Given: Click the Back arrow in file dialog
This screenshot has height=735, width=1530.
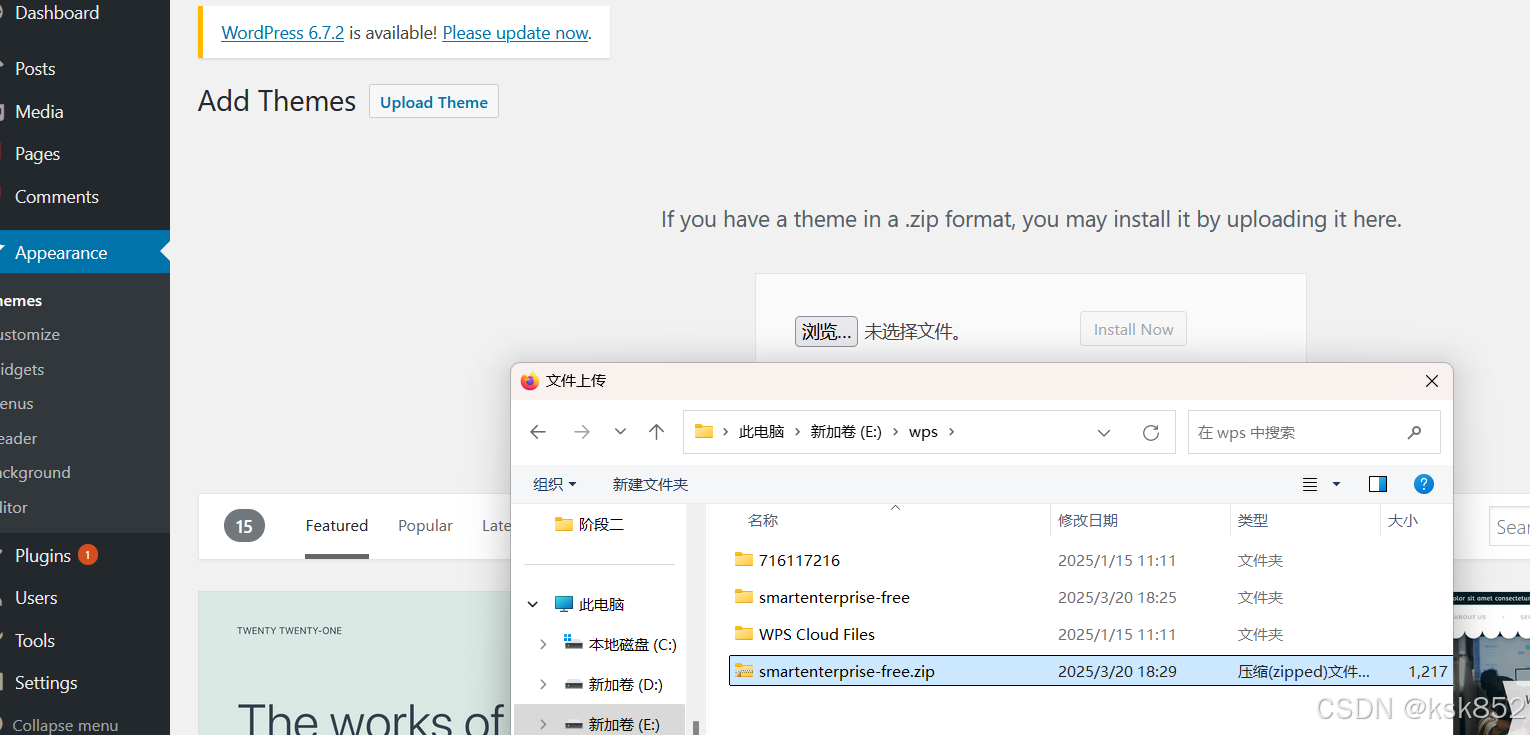Looking at the screenshot, I should tap(538, 432).
